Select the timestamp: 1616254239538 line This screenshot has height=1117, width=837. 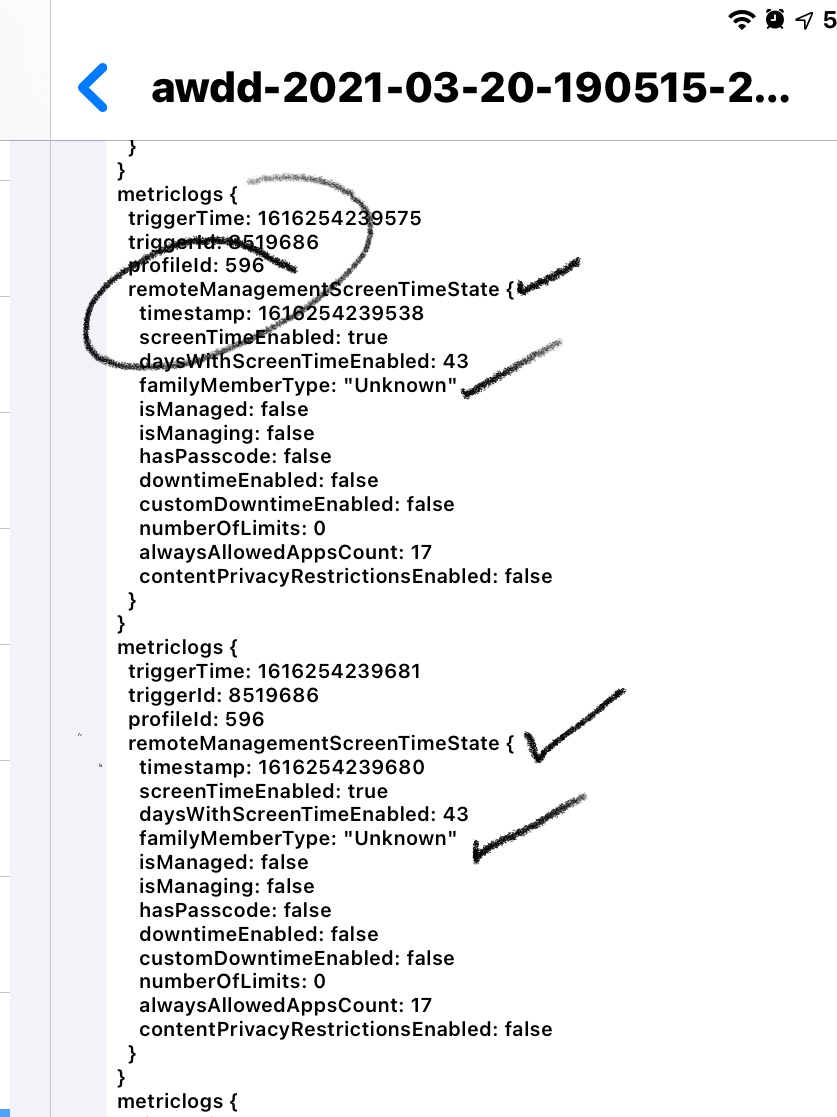pos(281,313)
